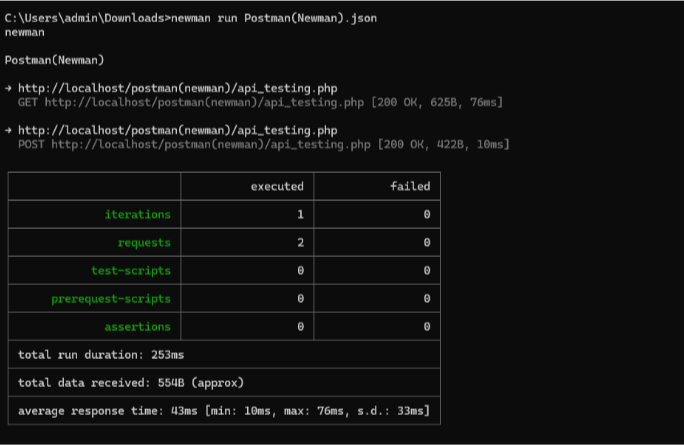The width and height of the screenshot is (684, 445).
Task: Click the failed count for assertions
Action: click(426, 326)
